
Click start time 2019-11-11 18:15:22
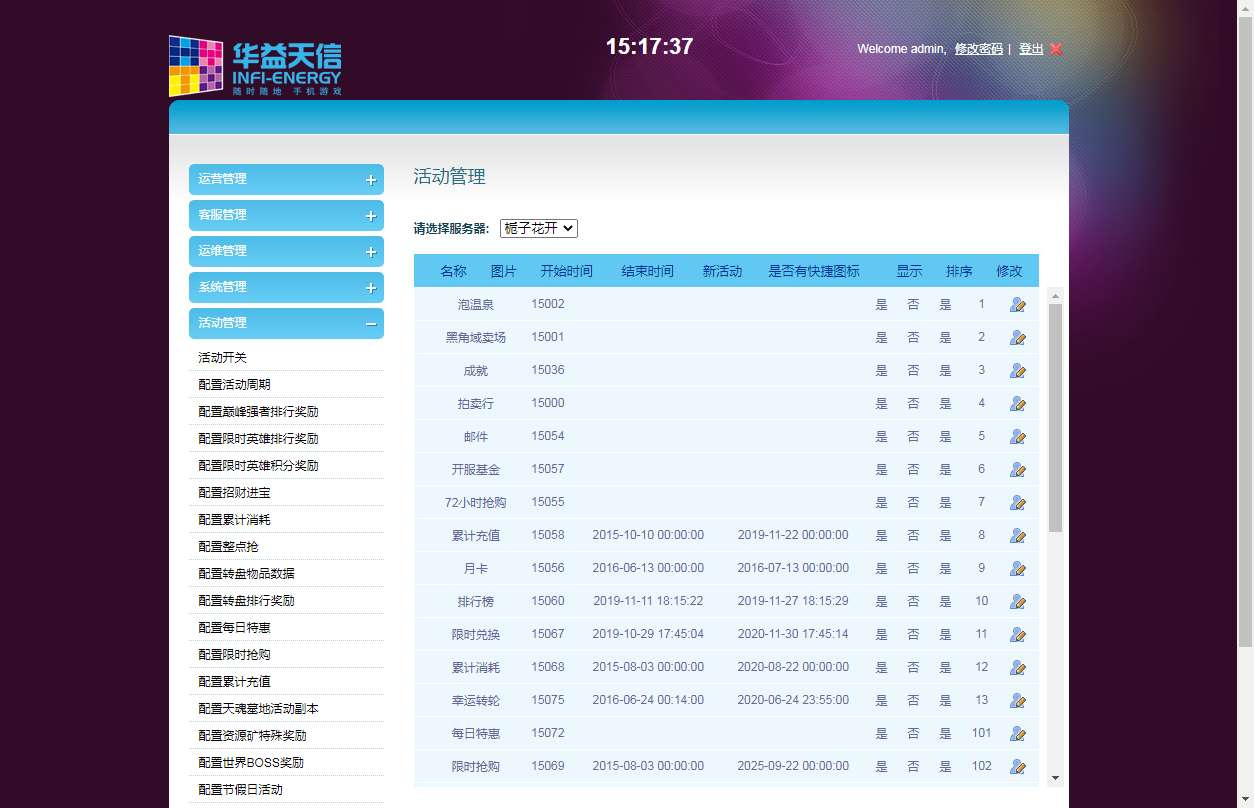pos(648,601)
